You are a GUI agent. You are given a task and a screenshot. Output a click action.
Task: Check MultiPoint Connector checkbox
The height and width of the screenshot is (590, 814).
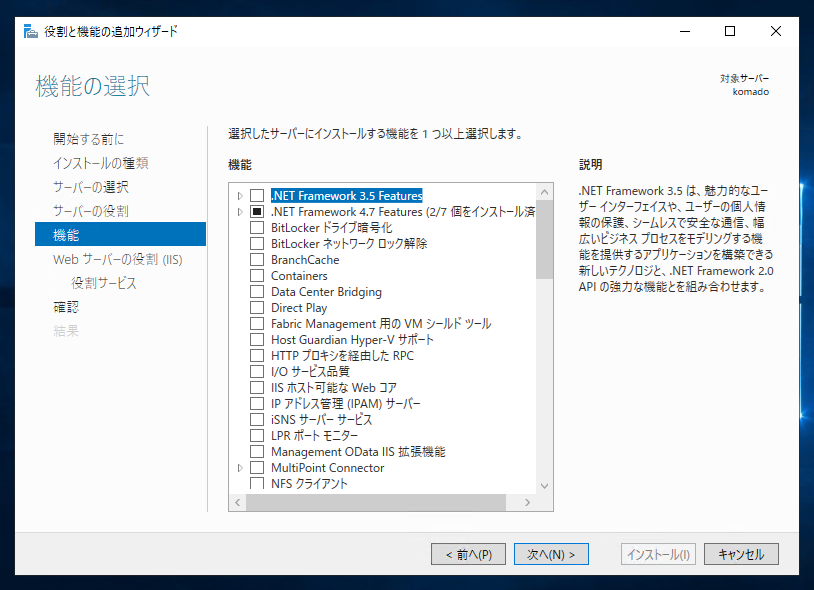point(257,468)
